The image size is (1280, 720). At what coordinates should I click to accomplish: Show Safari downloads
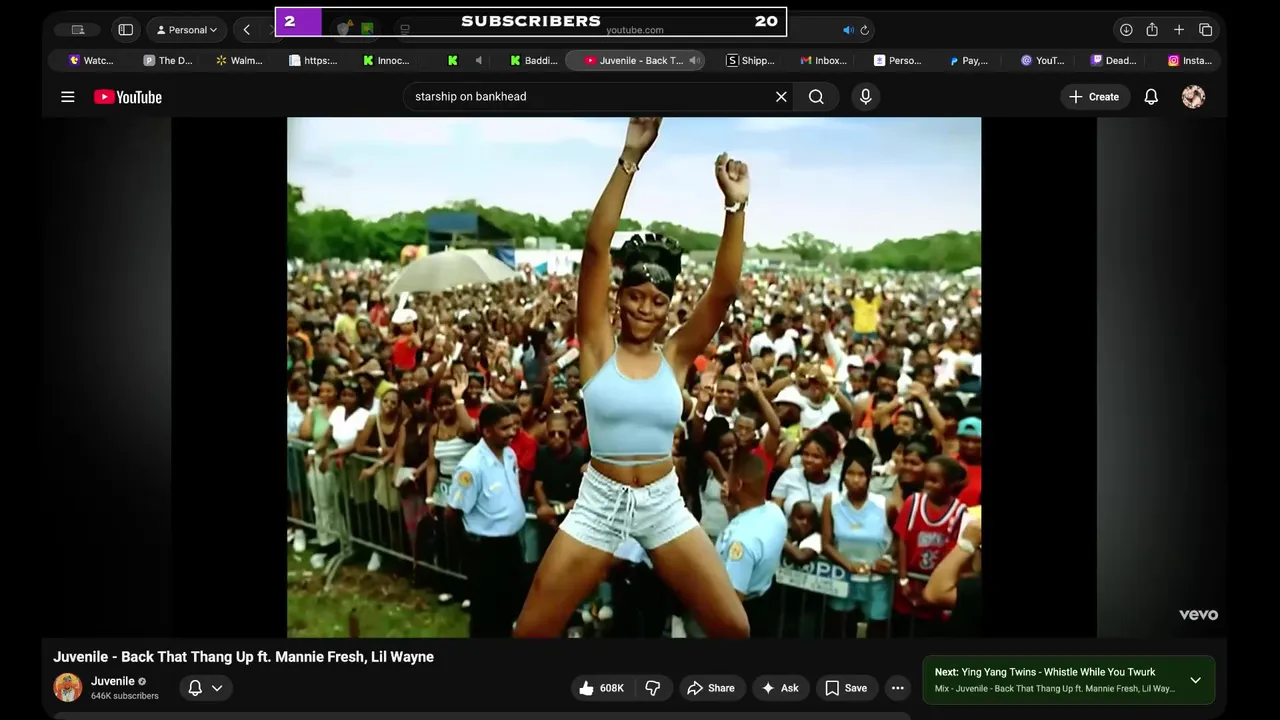1126,30
